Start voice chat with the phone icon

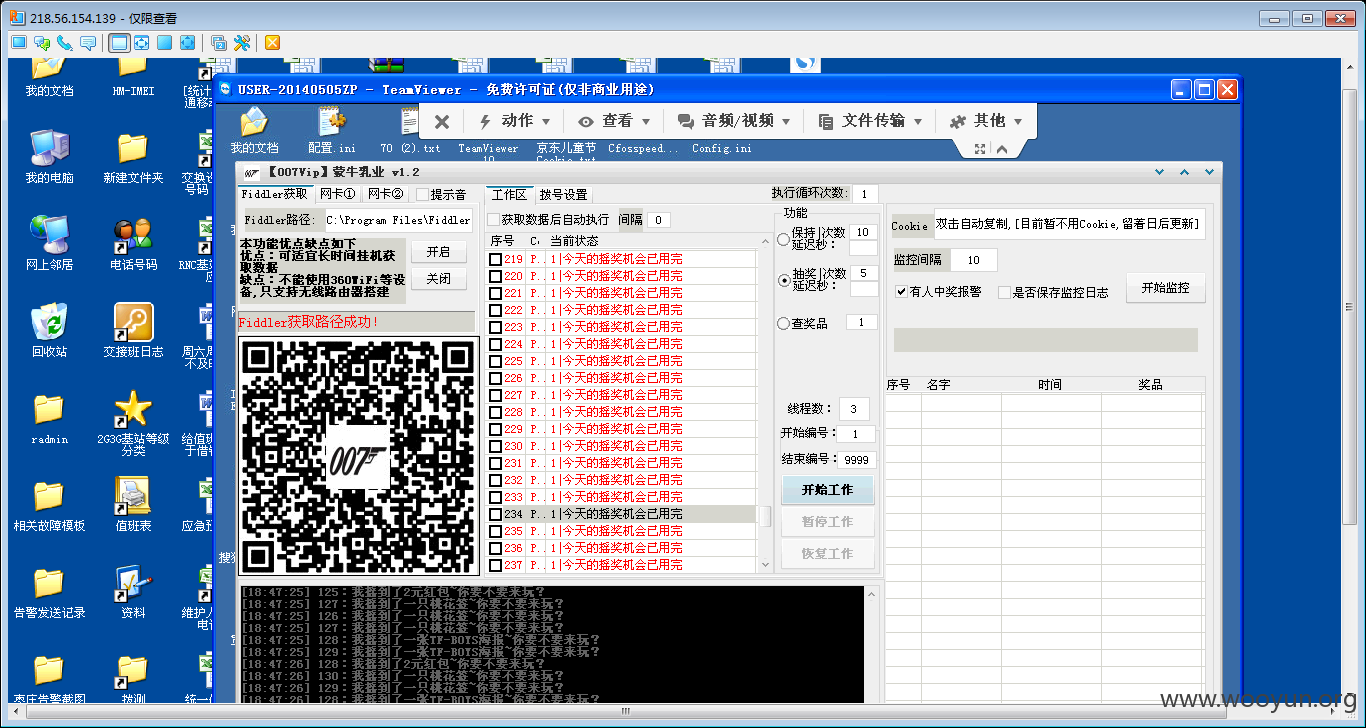pyautogui.click(x=65, y=42)
